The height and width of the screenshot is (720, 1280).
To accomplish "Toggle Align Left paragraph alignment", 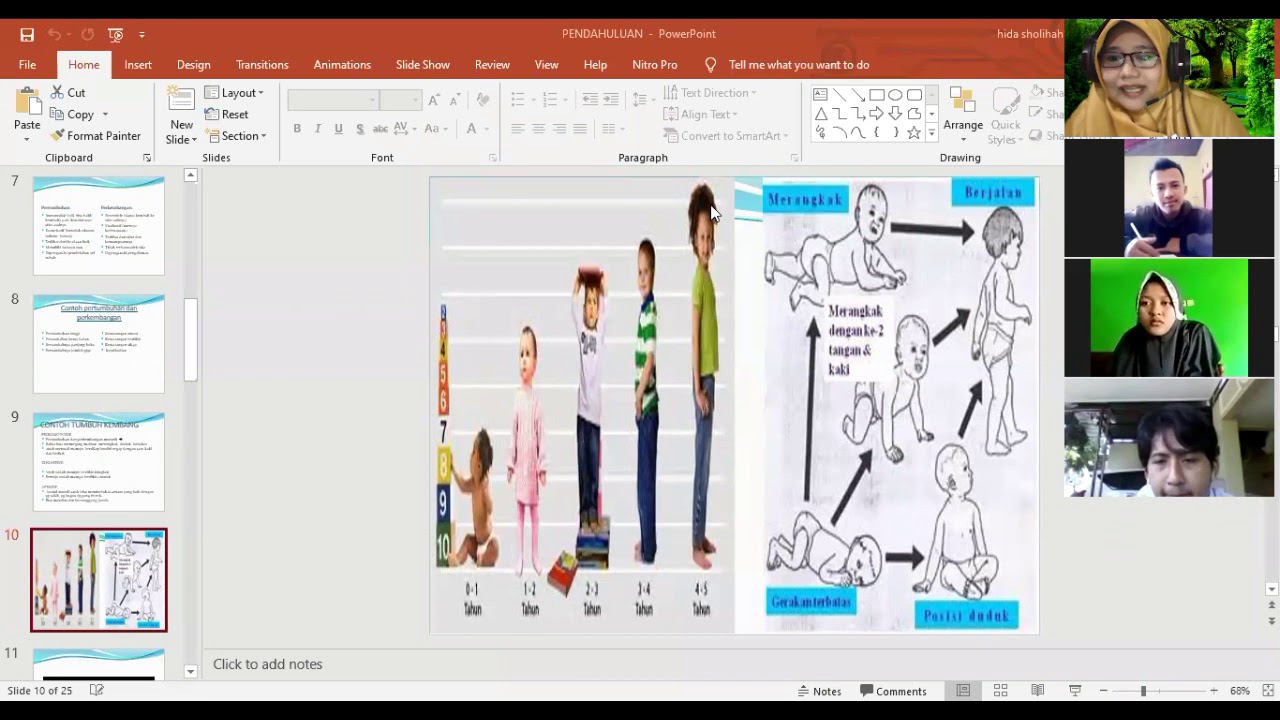I will pyautogui.click(x=517, y=129).
